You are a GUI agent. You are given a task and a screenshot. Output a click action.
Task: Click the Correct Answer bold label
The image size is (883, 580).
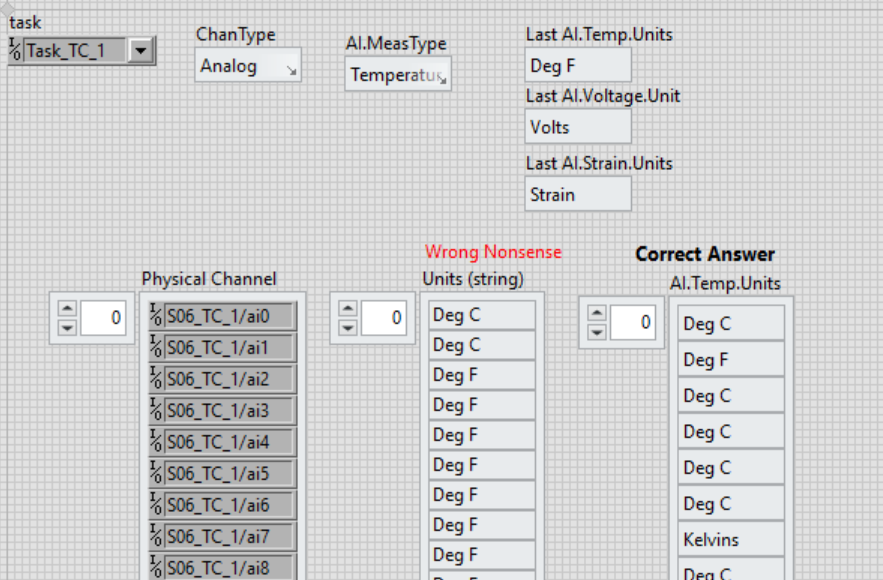coord(705,254)
